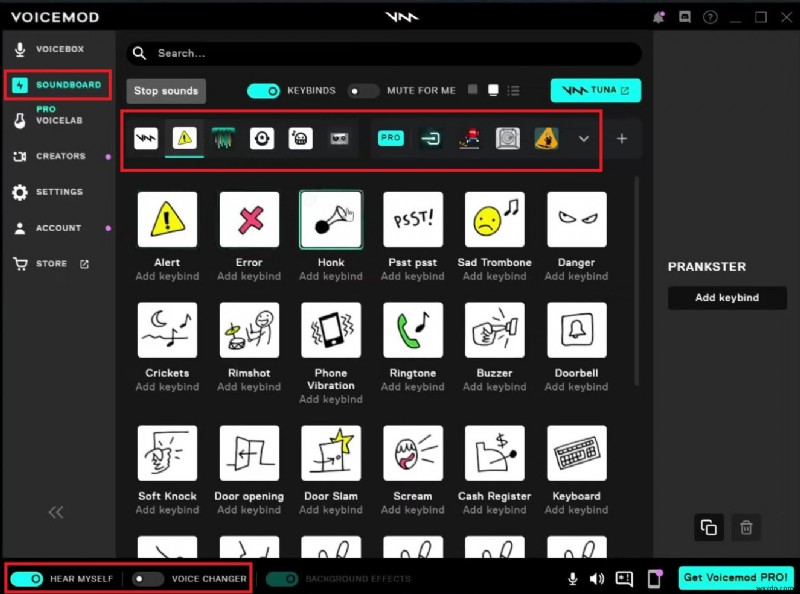Go to Creators section
Screen dimensions: 800x594
[50, 156]
